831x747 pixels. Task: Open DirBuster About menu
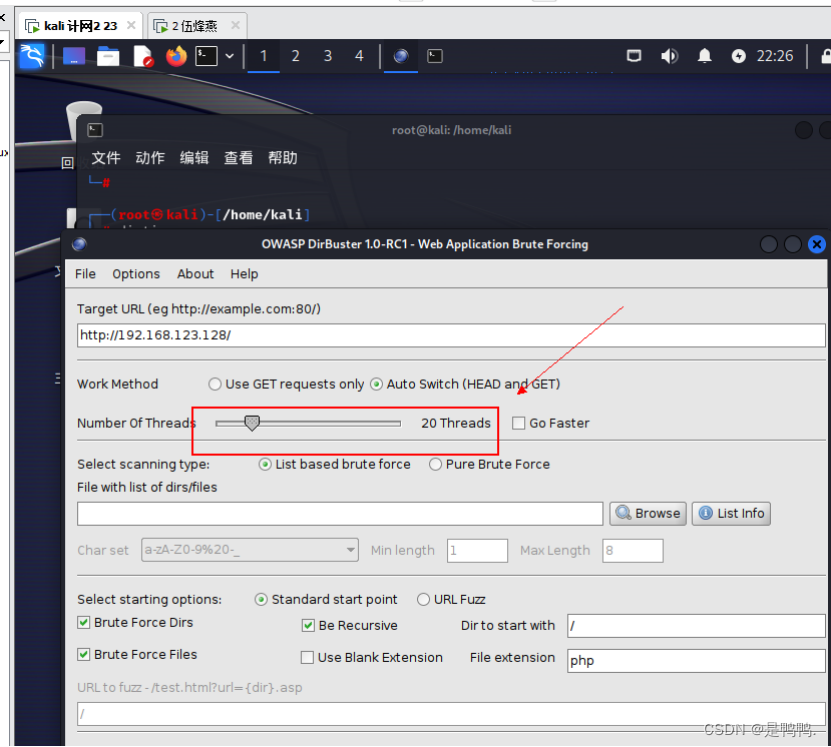click(196, 274)
